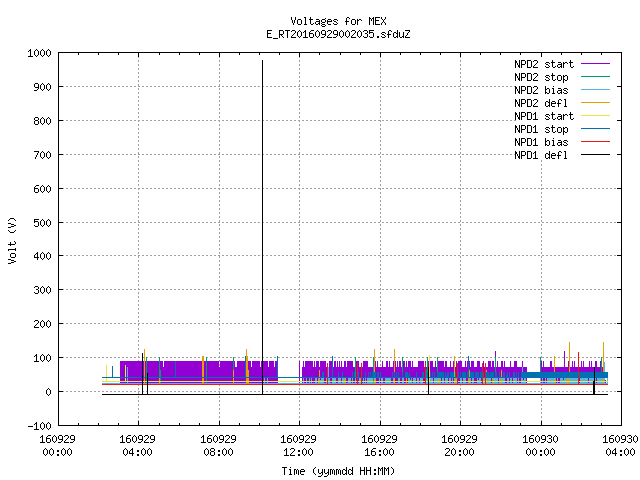640x480 pixels.
Task: Click the 160929 00:00 x-axis tick label
Action: coord(57,446)
